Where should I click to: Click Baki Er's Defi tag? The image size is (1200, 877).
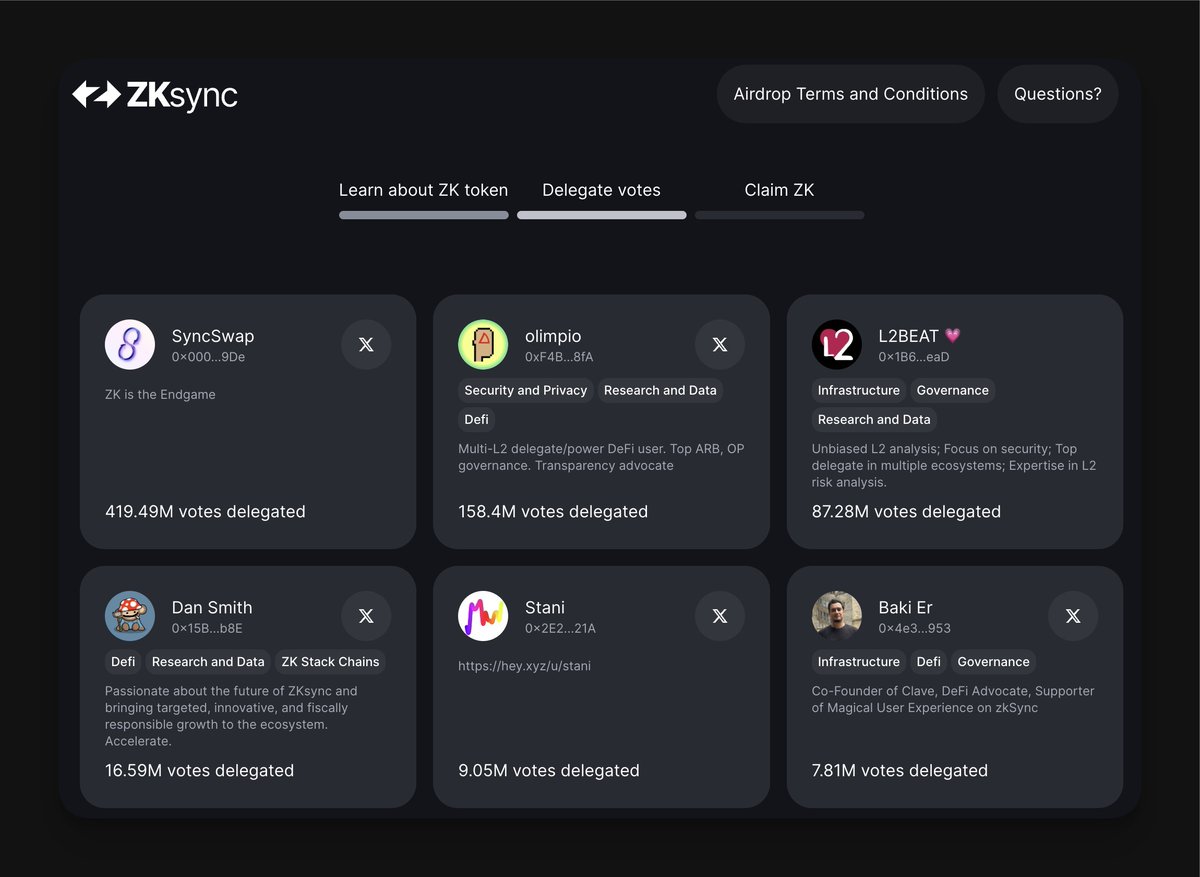(x=929, y=661)
